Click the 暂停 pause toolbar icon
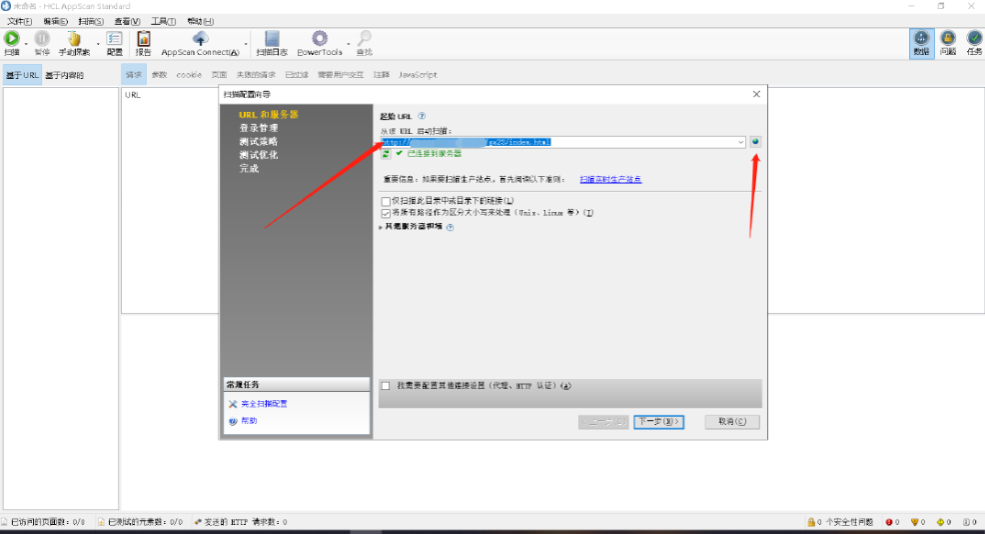Image resolution: width=985 pixels, height=534 pixels. coord(42,38)
